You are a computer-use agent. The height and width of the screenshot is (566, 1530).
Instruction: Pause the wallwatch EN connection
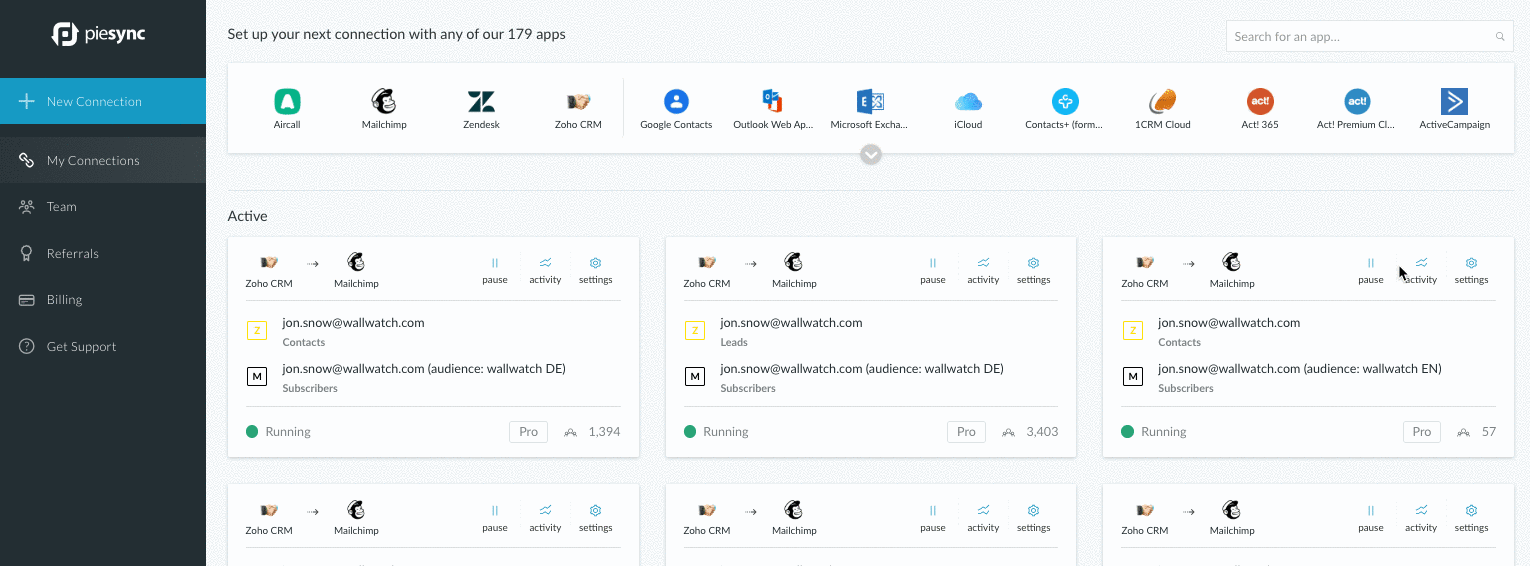click(x=1370, y=270)
